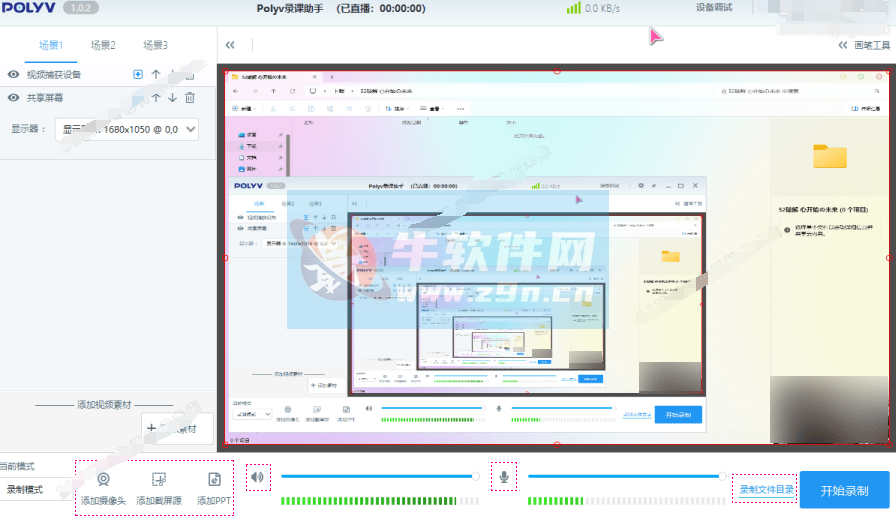Click the 开始录制 start recording button
896x520 pixels.
click(845, 490)
